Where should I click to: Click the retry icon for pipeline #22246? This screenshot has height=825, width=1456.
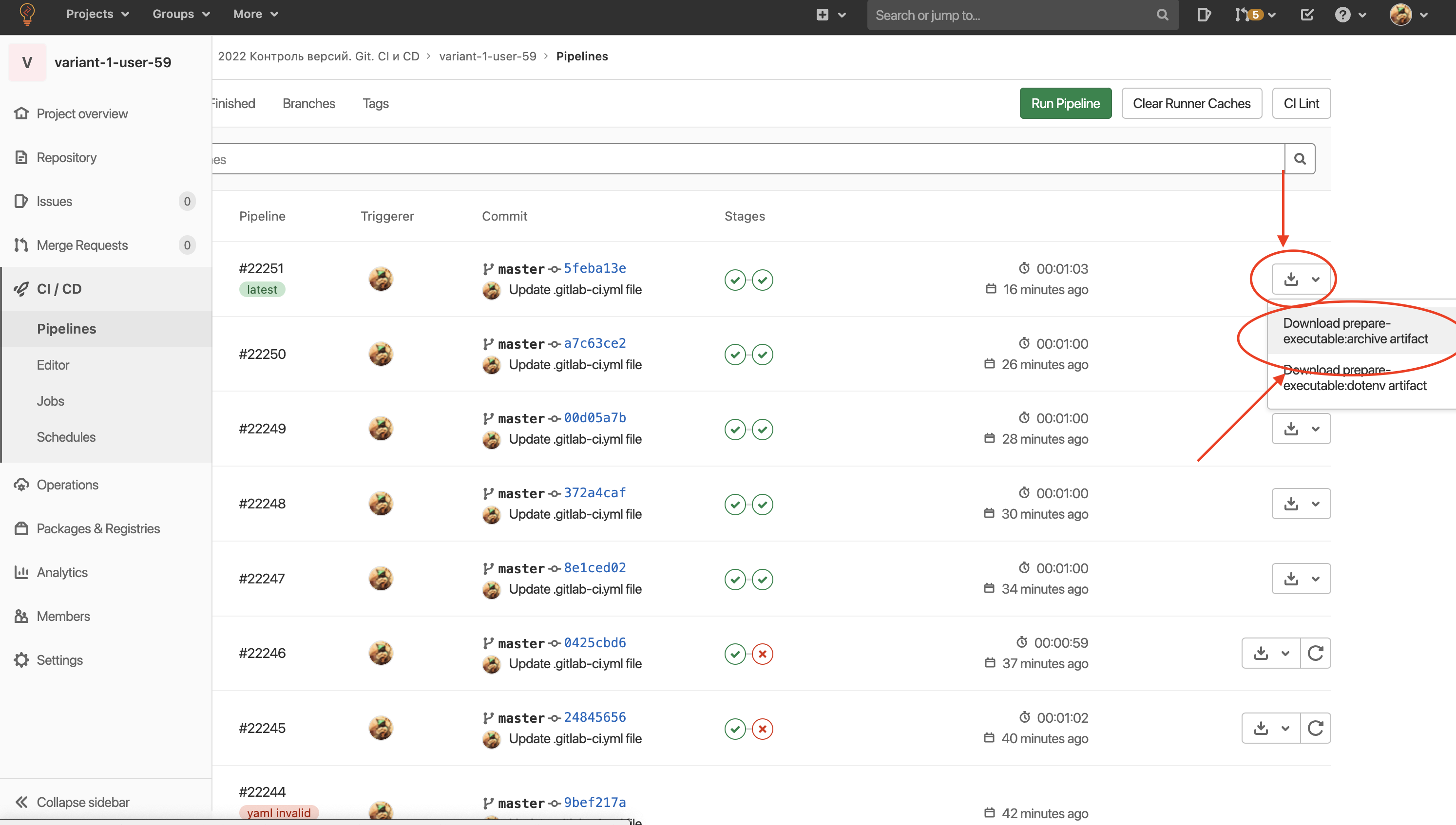tap(1315, 653)
